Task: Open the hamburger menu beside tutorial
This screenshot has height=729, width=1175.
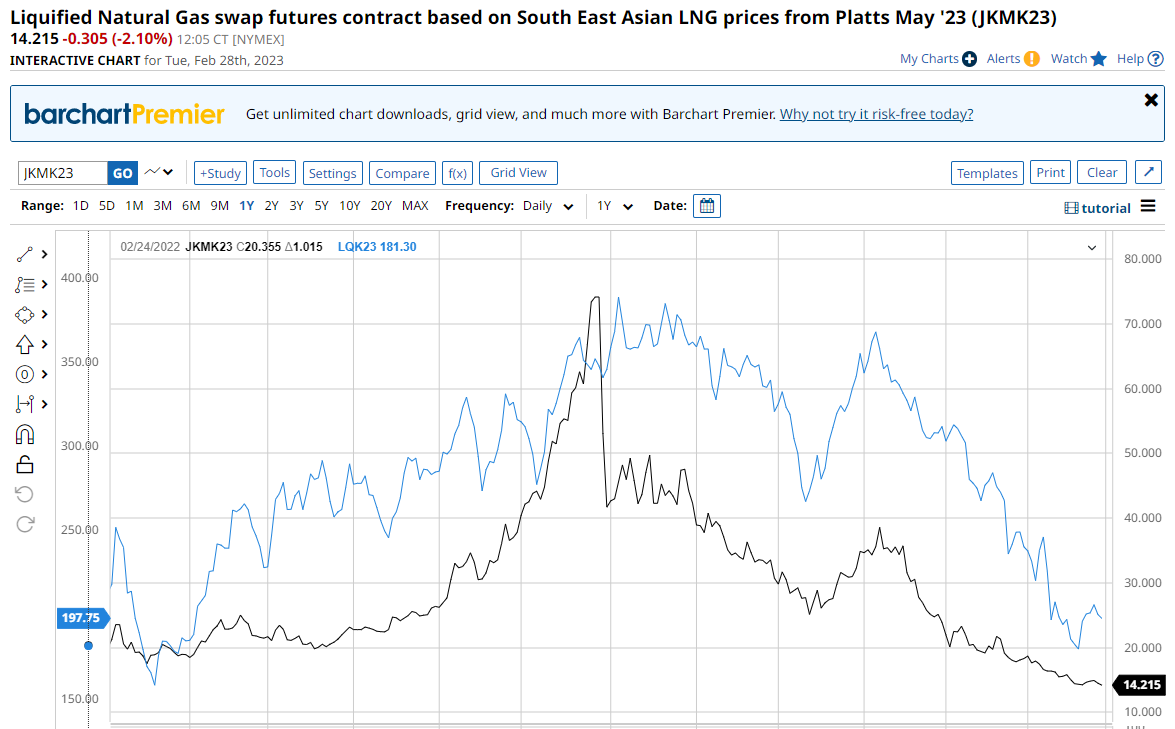Action: 1148,207
